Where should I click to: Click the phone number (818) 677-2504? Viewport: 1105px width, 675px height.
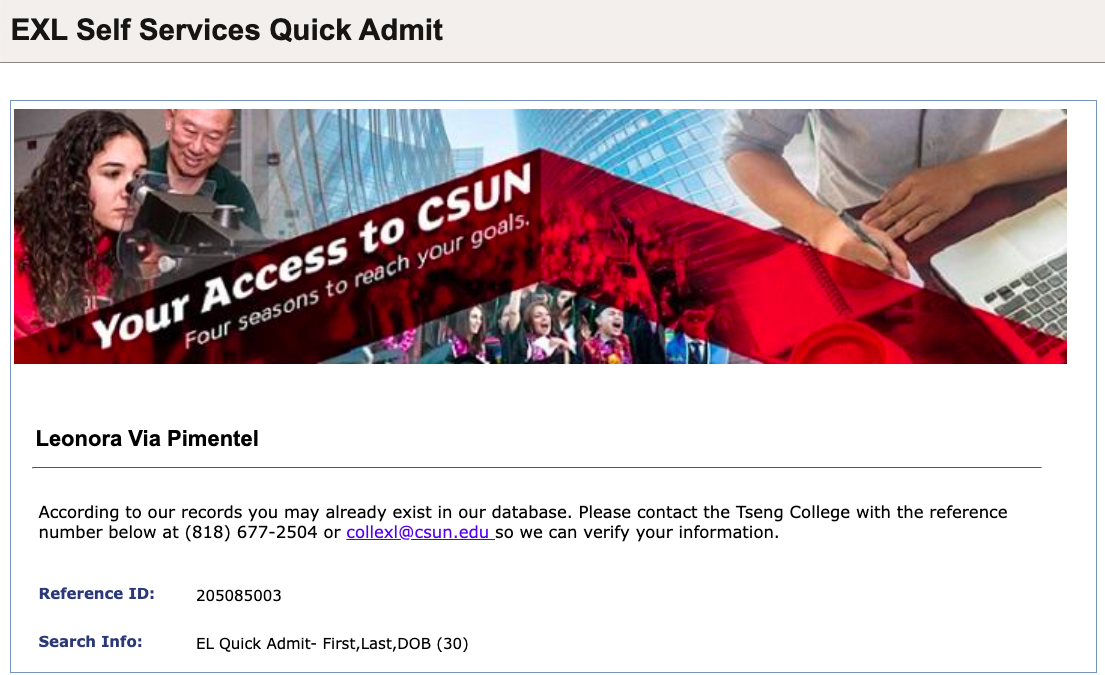tap(251, 533)
